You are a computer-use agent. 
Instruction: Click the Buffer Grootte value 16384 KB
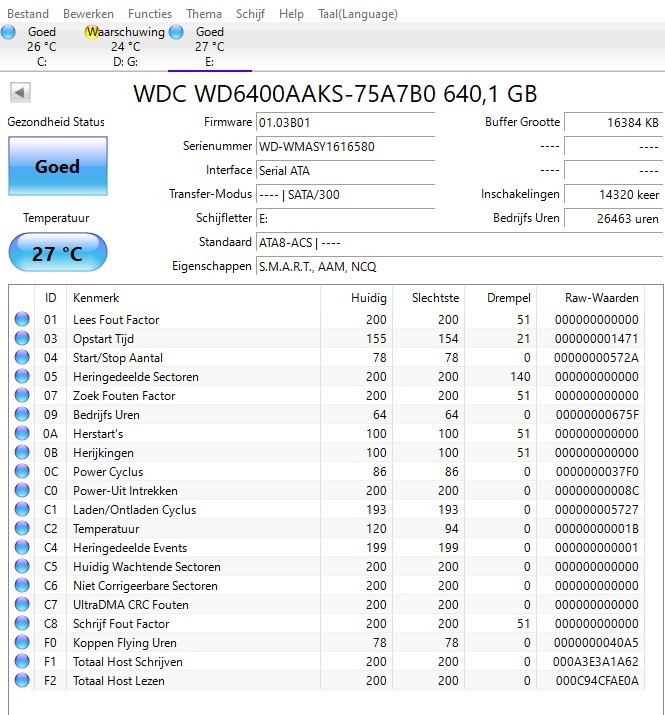coord(613,123)
